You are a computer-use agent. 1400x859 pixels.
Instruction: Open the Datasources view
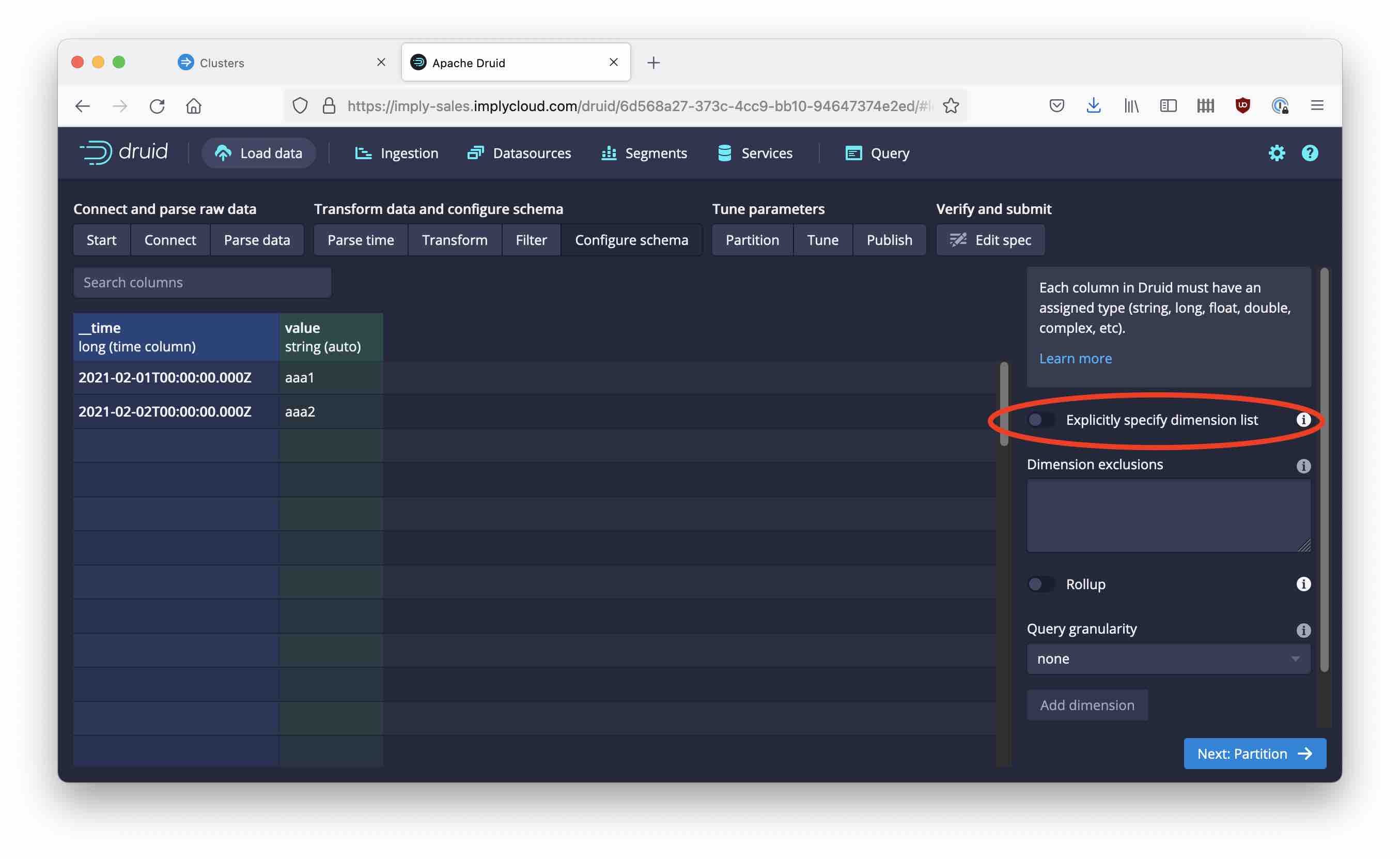pyautogui.click(x=519, y=152)
